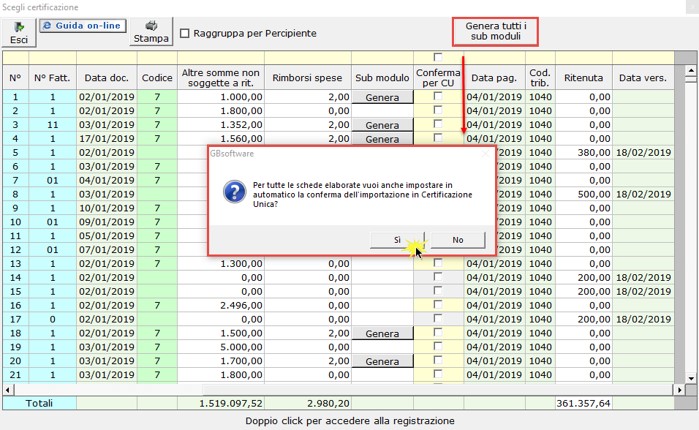The image size is (699, 430).
Task: Confirm with Sì in dialog
Action: (x=397, y=240)
